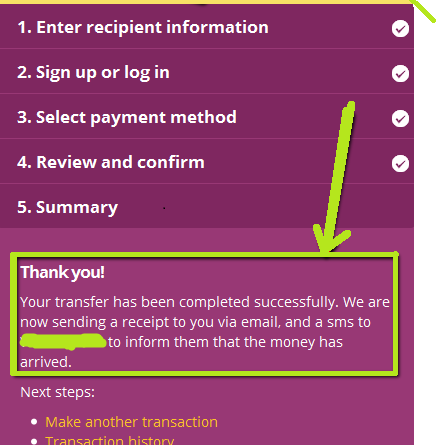Viewport: 436px width, 445px height.
Task: Click the green scribble hiding the recipient
Action: tap(63, 341)
